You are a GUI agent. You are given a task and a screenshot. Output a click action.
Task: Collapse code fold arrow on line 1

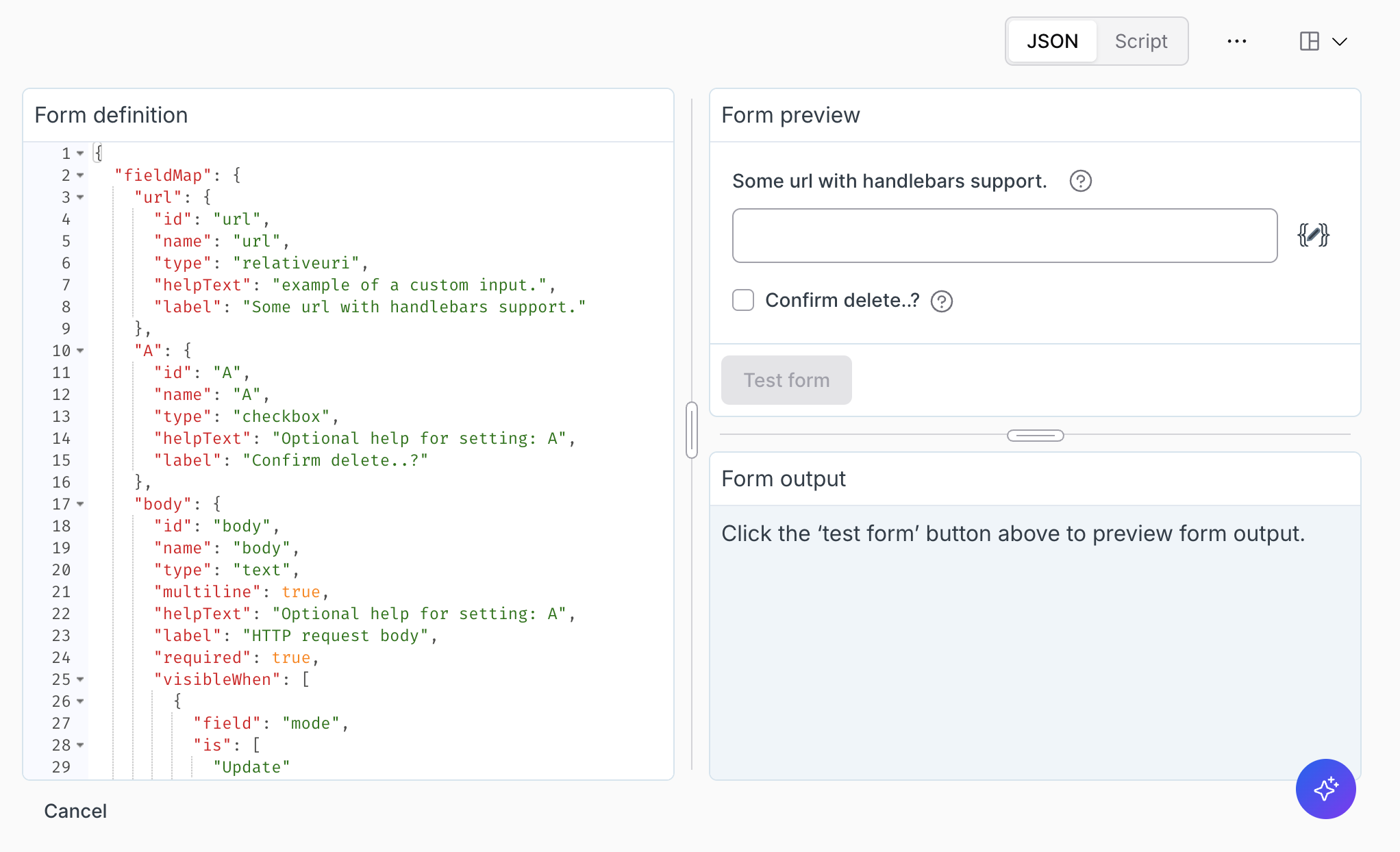click(80, 153)
